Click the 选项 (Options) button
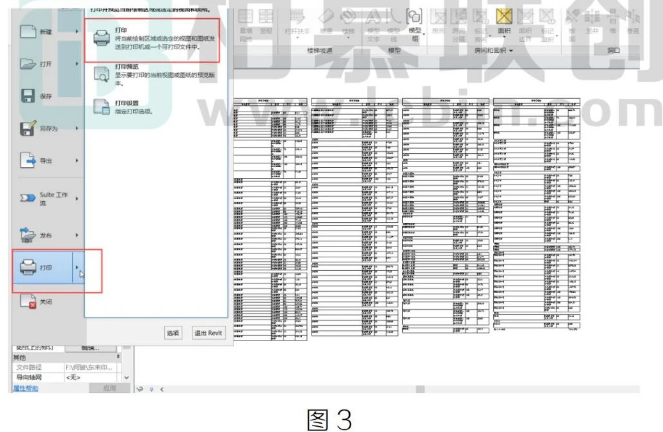 [173, 333]
